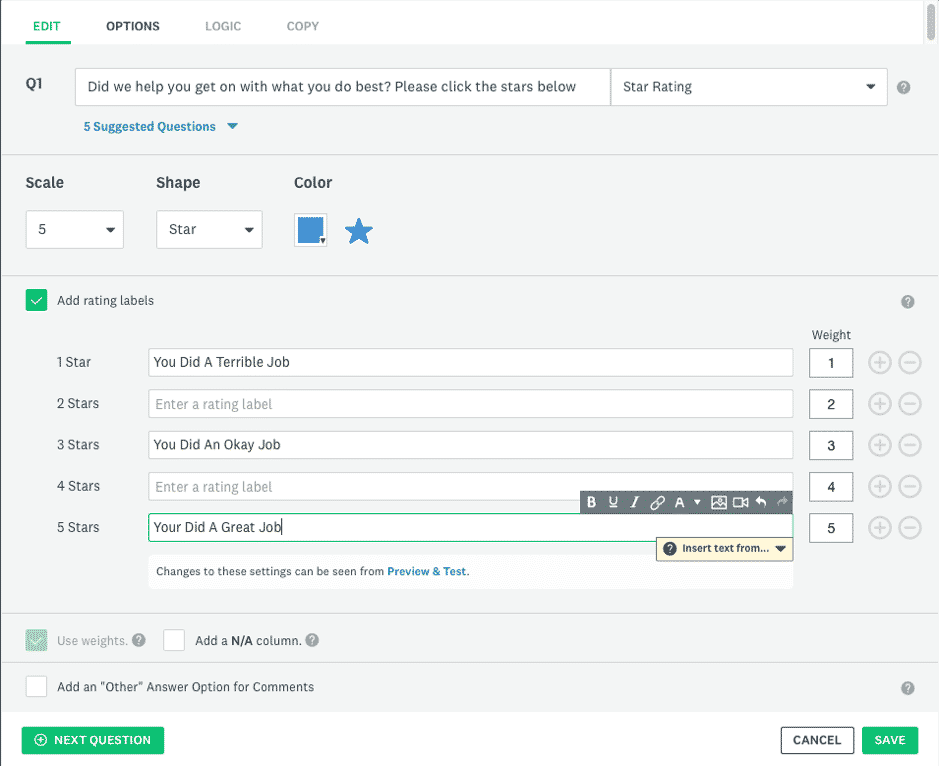Viewport: 939px width, 766px height.
Task: Click the video embed icon
Action: point(740,503)
